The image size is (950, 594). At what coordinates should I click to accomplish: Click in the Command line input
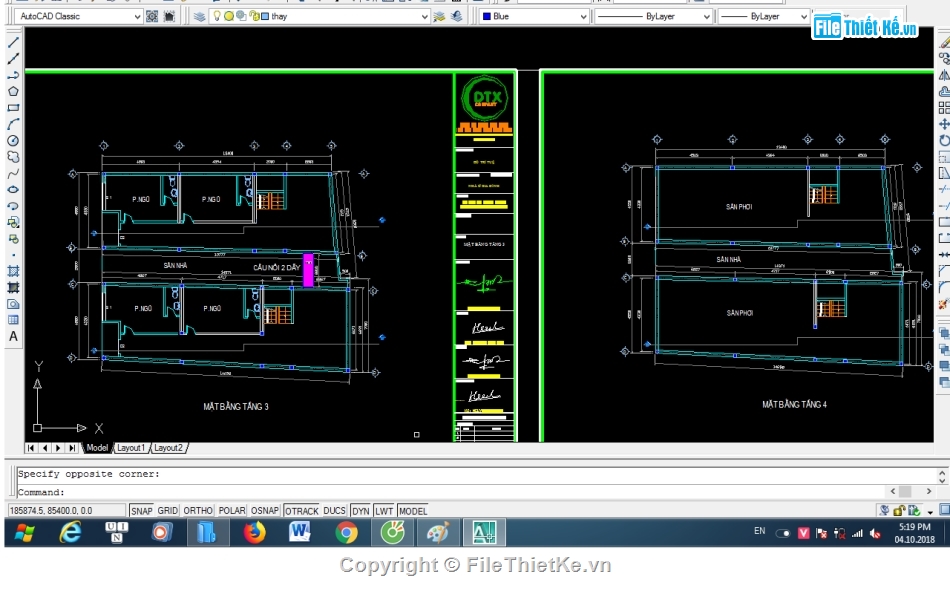pos(451,492)
